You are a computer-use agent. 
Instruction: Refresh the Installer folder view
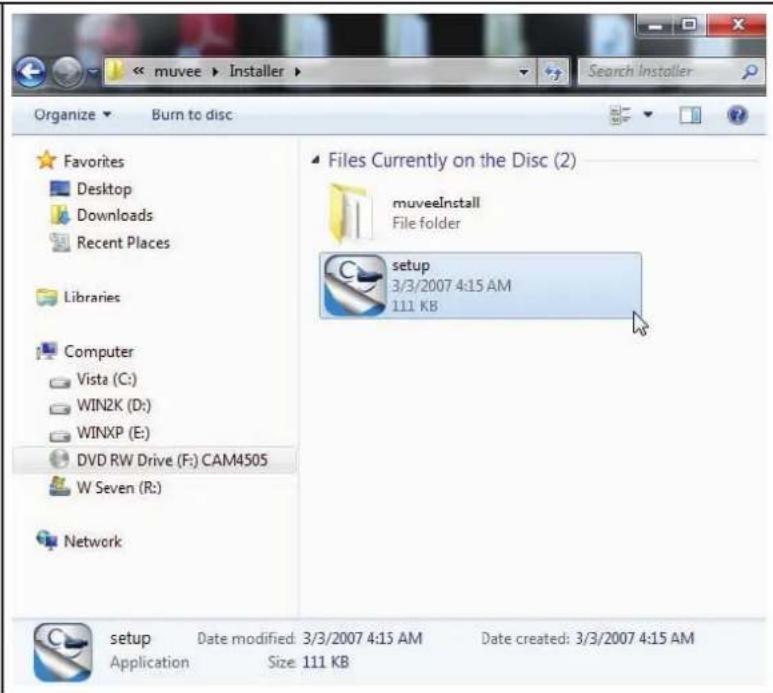click(x=553, y=72)
